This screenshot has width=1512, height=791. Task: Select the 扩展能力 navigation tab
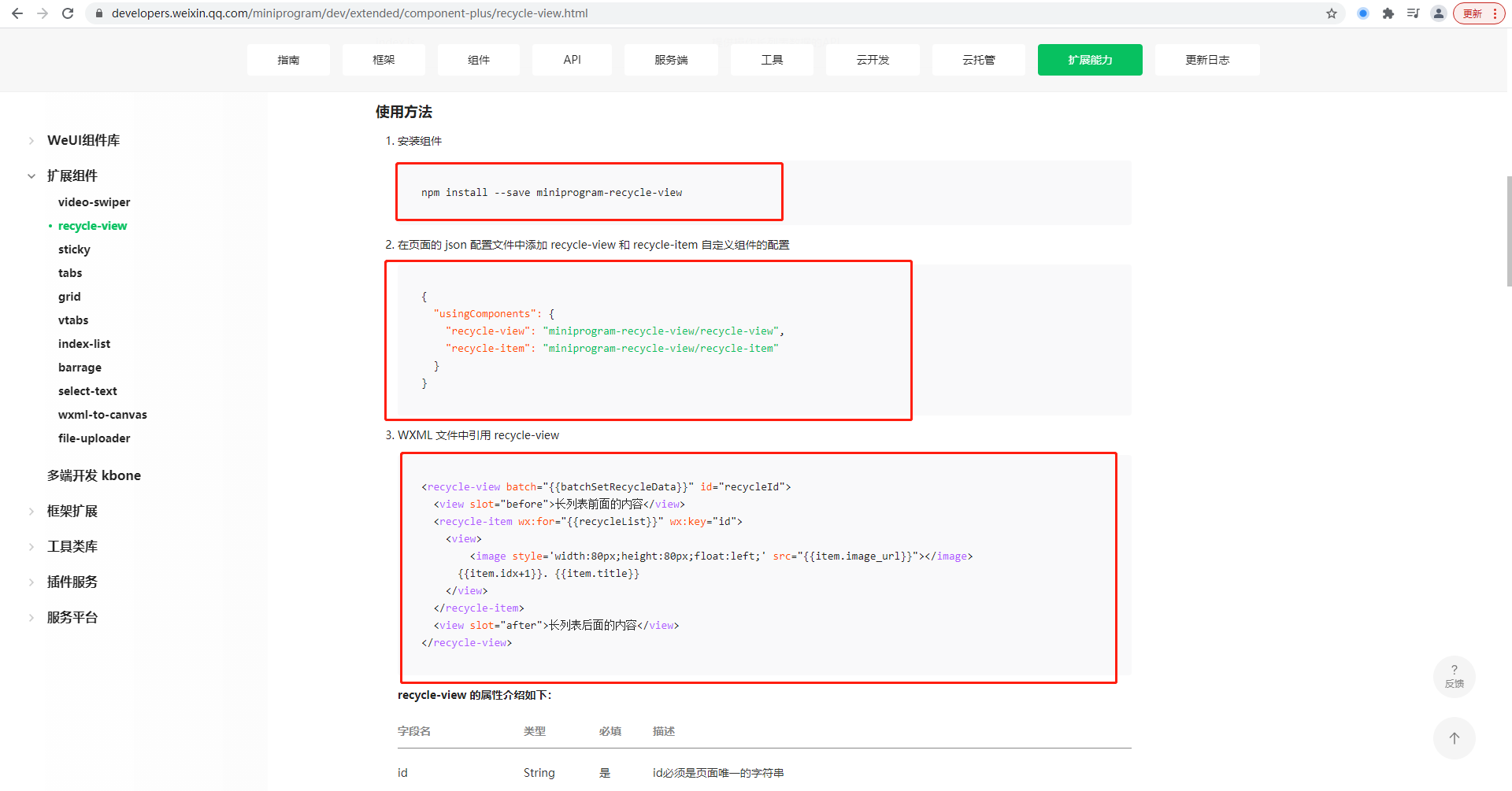coord(1090,60)
